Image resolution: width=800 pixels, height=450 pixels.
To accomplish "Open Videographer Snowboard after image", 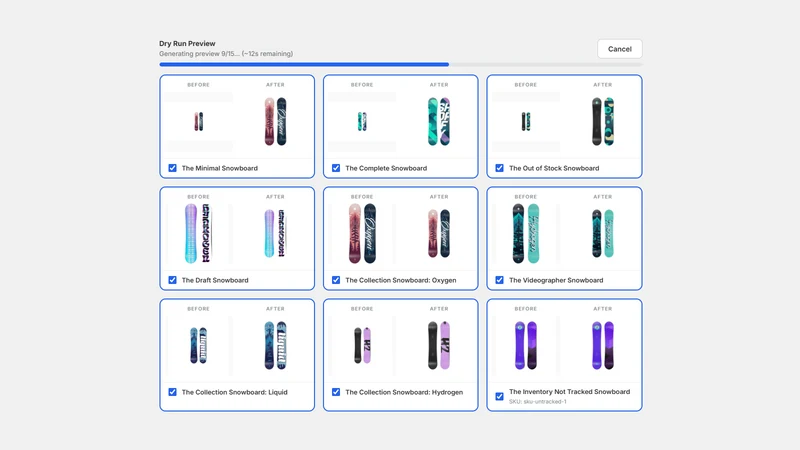I will [603, 234].
